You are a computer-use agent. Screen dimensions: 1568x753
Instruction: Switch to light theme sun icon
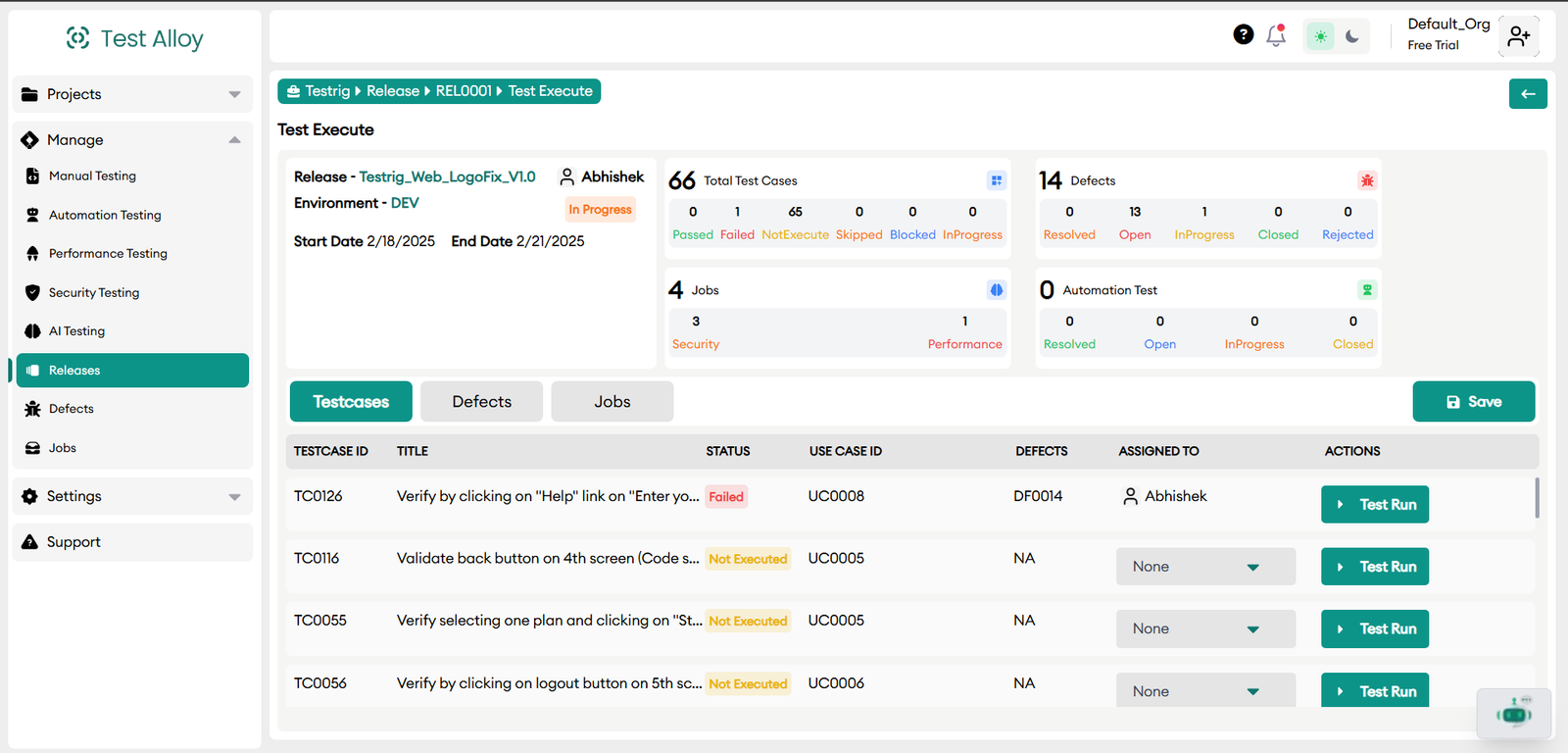[1321, 37]
